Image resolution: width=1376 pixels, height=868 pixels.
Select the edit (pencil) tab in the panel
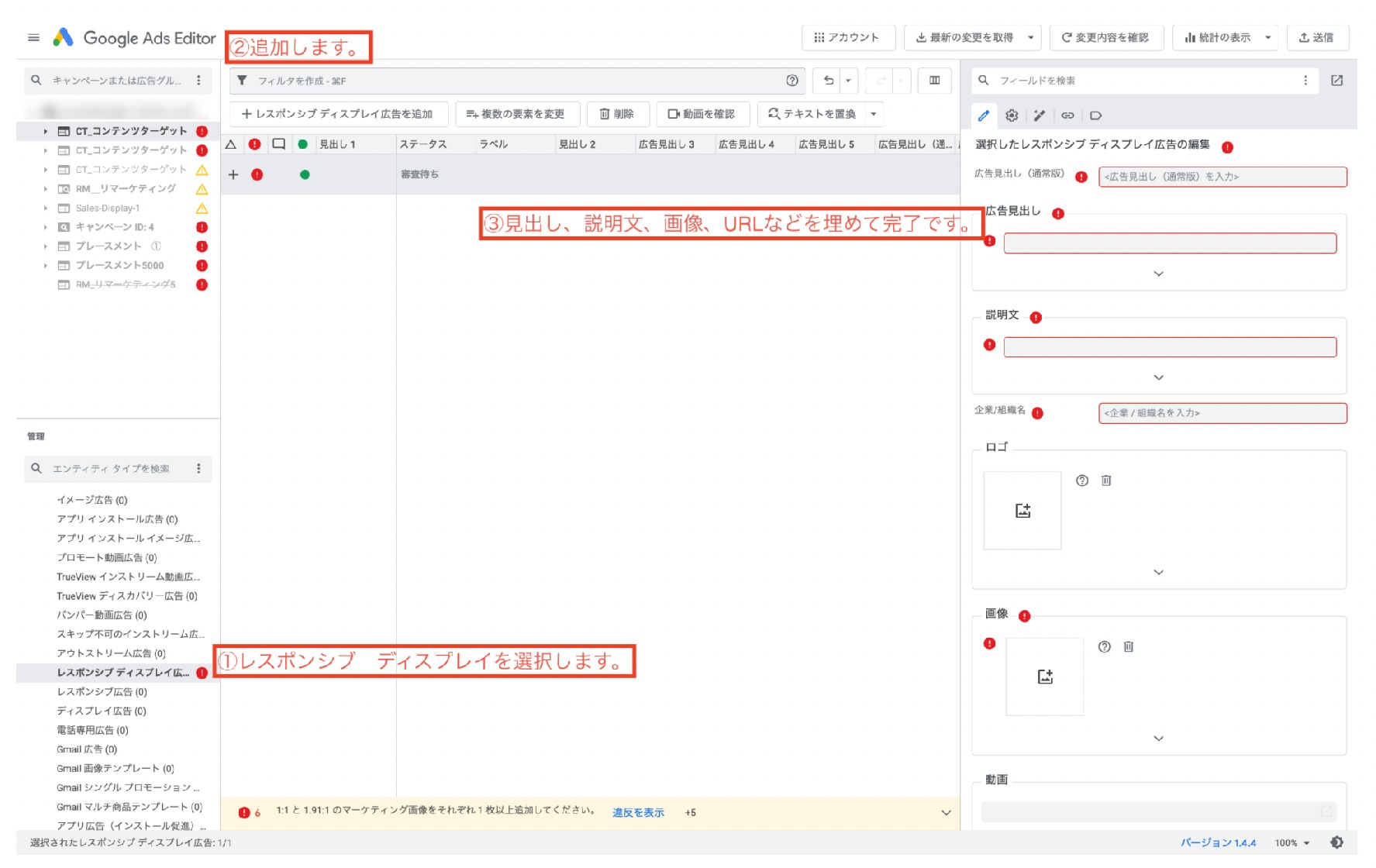tap(985, 116)
